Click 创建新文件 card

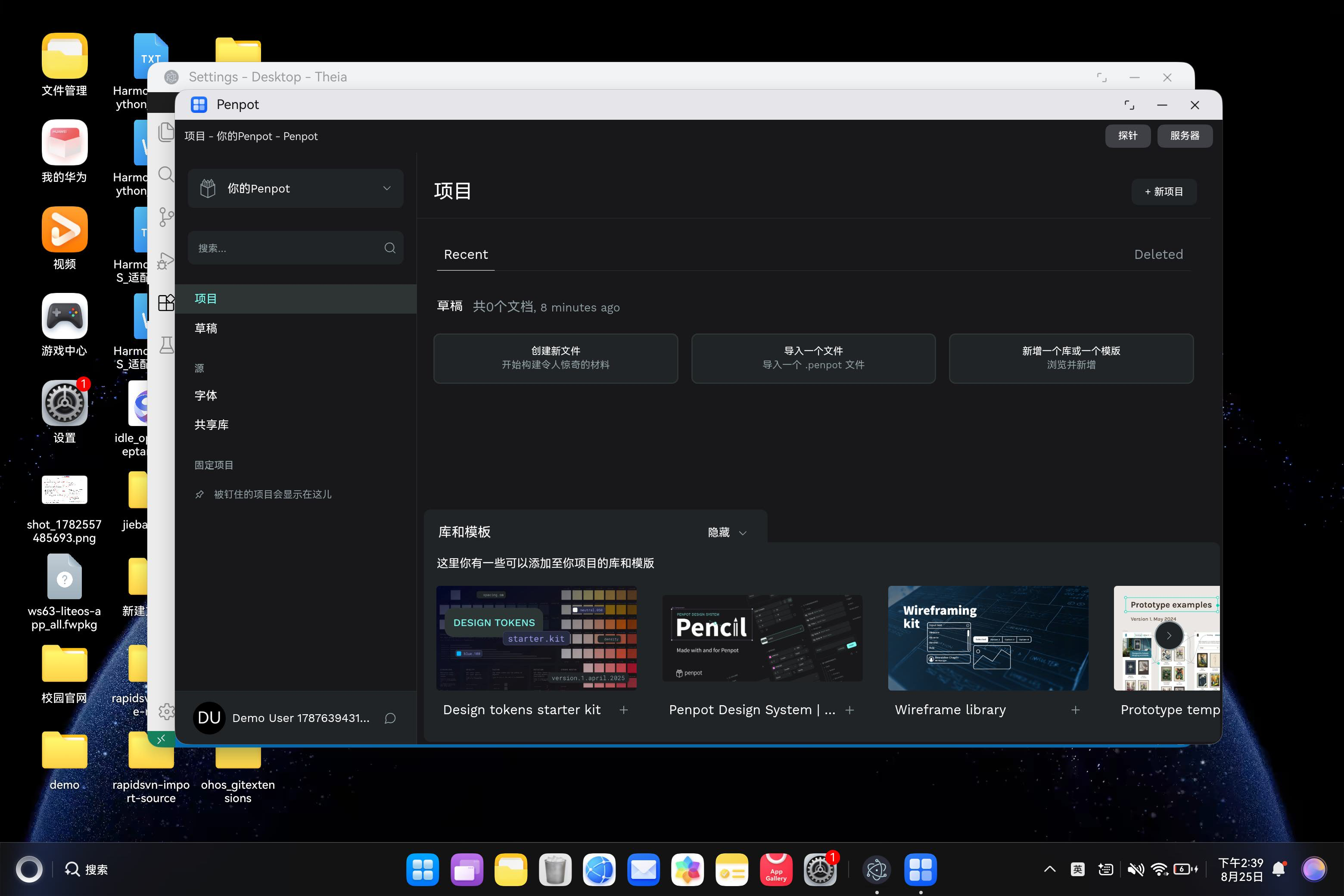pos(555,358)
